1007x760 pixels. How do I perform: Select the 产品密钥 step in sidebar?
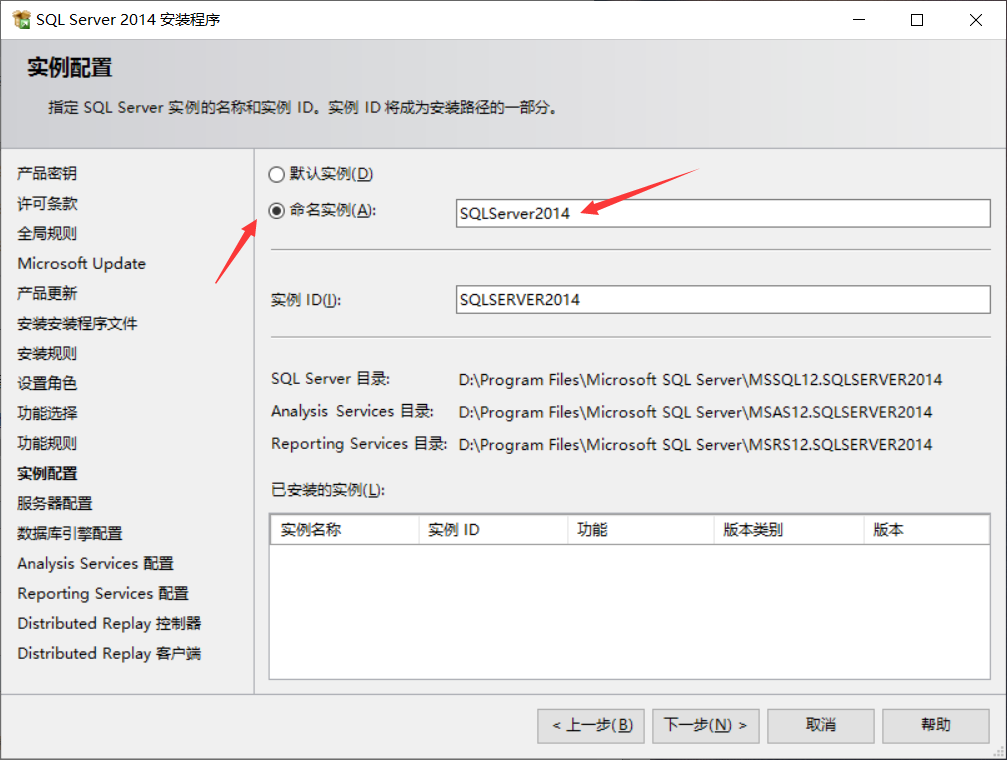coord(47,173)
